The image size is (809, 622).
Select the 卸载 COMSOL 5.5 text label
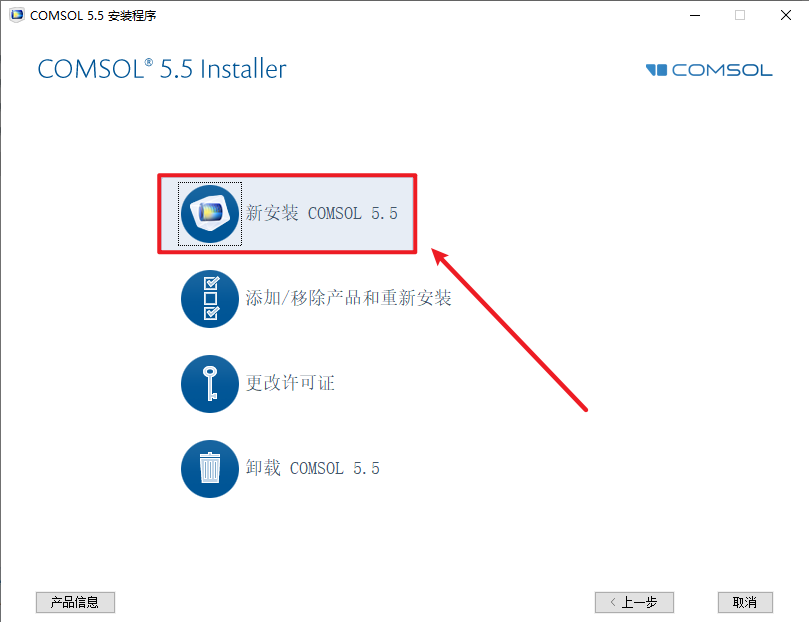(x=313, y=468)
